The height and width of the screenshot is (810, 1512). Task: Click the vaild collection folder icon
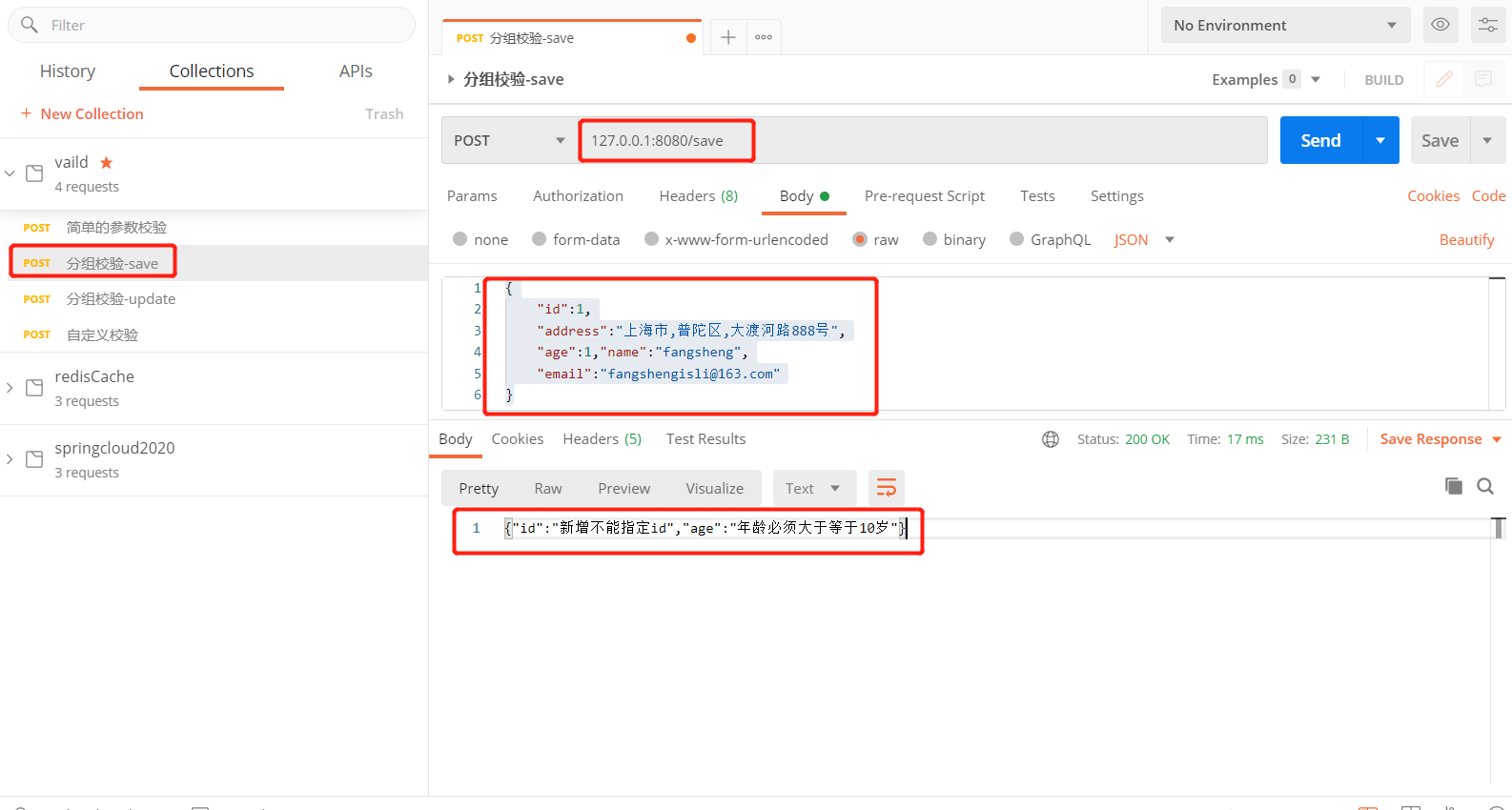coord(34,173)
